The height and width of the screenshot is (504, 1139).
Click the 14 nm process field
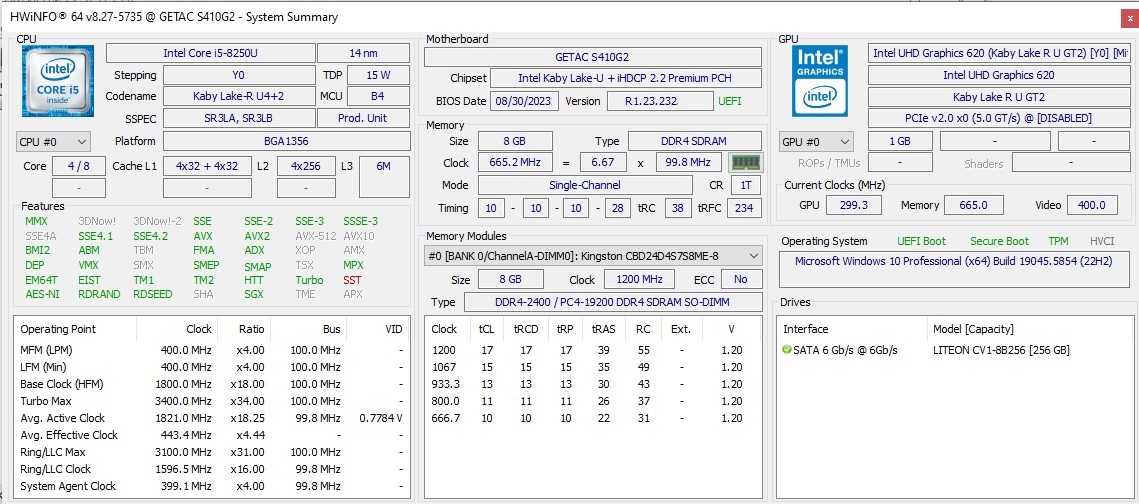364,53
